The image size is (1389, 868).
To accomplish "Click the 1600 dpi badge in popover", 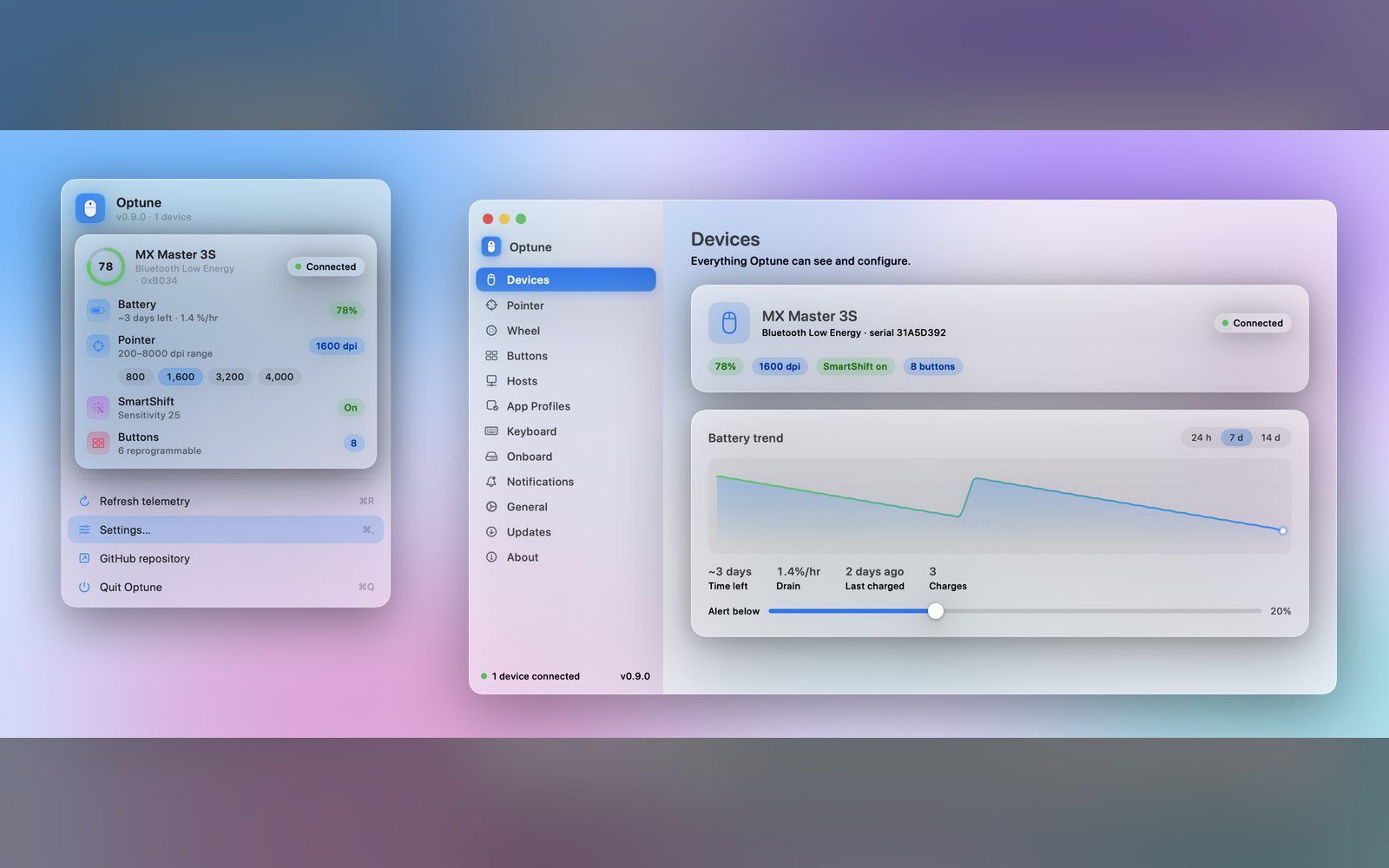I will (337, 345).
